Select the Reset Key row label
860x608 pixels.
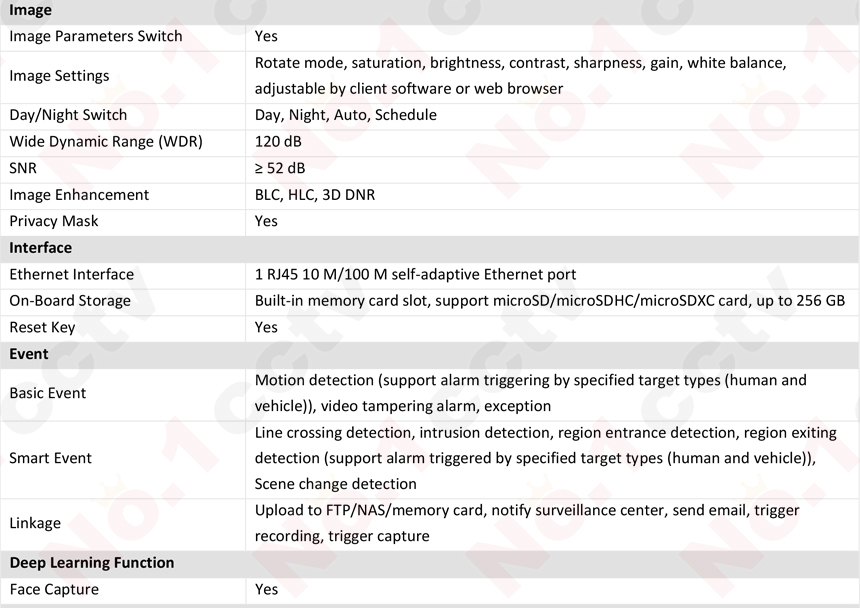(42, 327)
